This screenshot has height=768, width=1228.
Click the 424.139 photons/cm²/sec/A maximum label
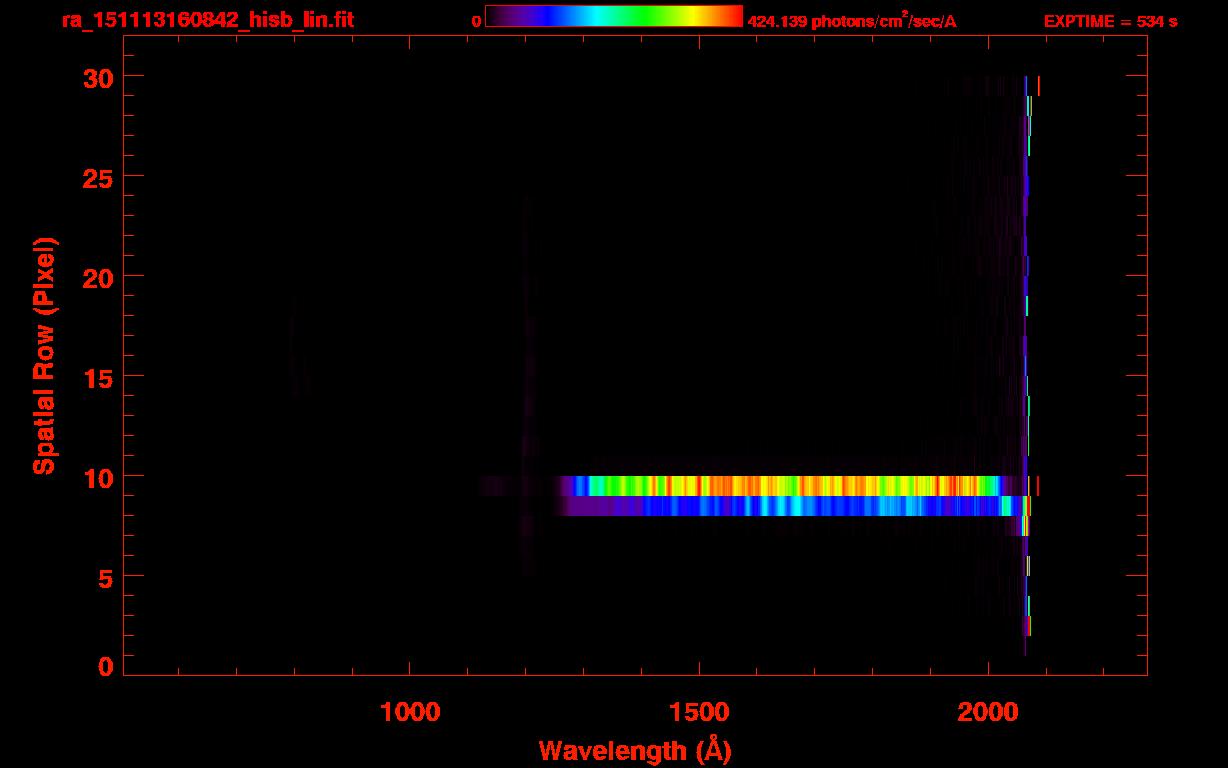851,22
